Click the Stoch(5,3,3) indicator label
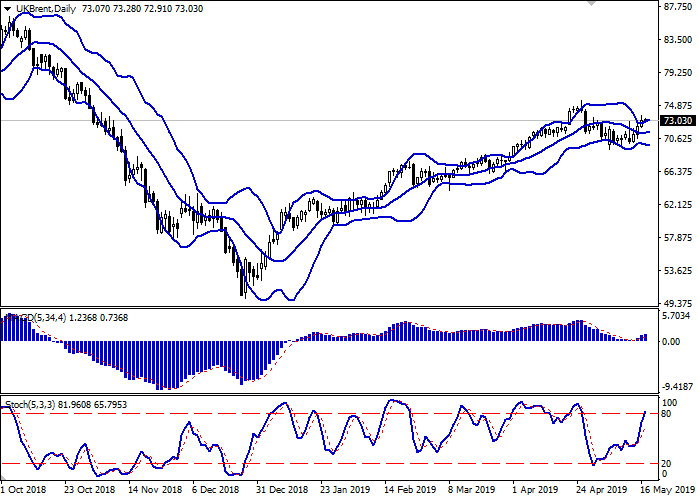Viewport: 698px width, 500px height. coord(32,405)
